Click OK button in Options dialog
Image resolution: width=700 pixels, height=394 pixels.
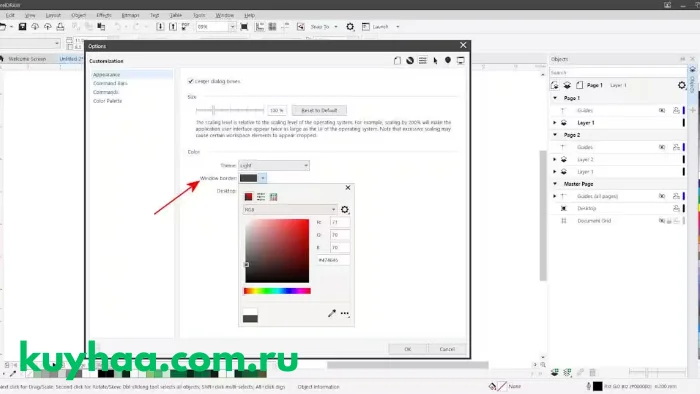(x=408, y=349)
